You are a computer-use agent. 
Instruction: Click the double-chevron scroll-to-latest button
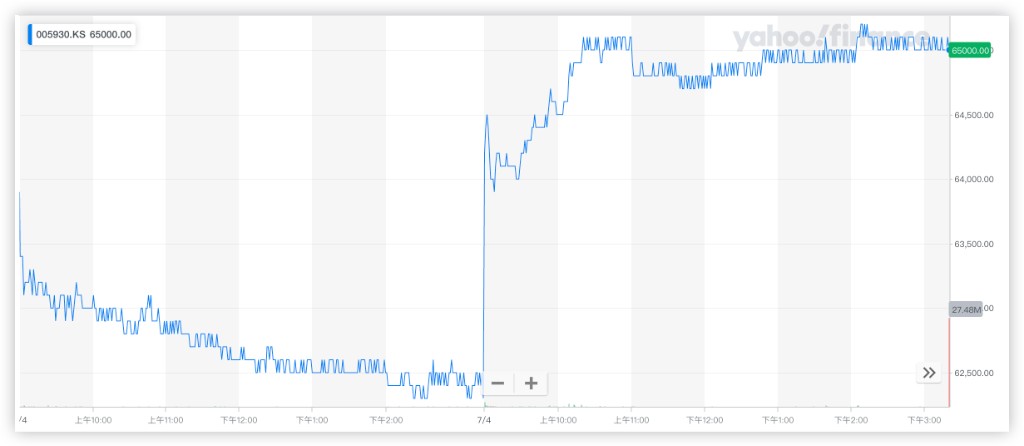point(929,372)
